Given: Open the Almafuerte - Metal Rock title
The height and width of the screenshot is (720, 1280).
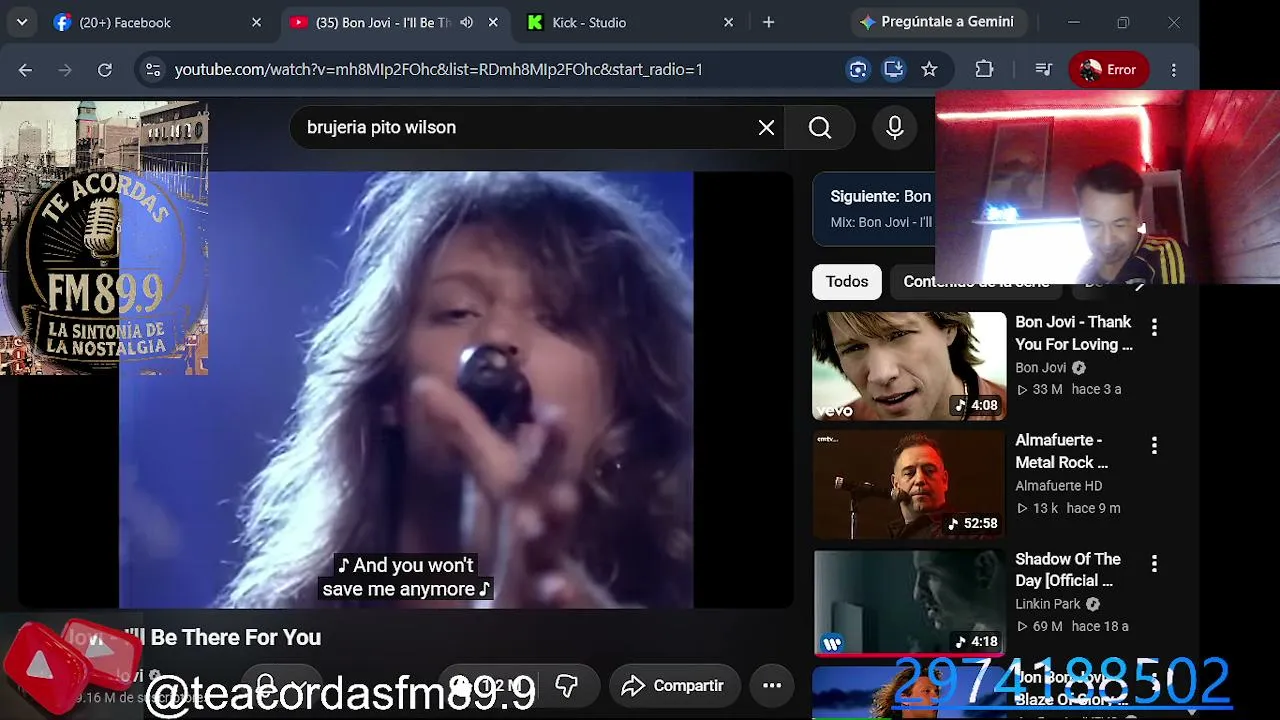Looking at the screenshot, I should click(x=1062, y=451).
